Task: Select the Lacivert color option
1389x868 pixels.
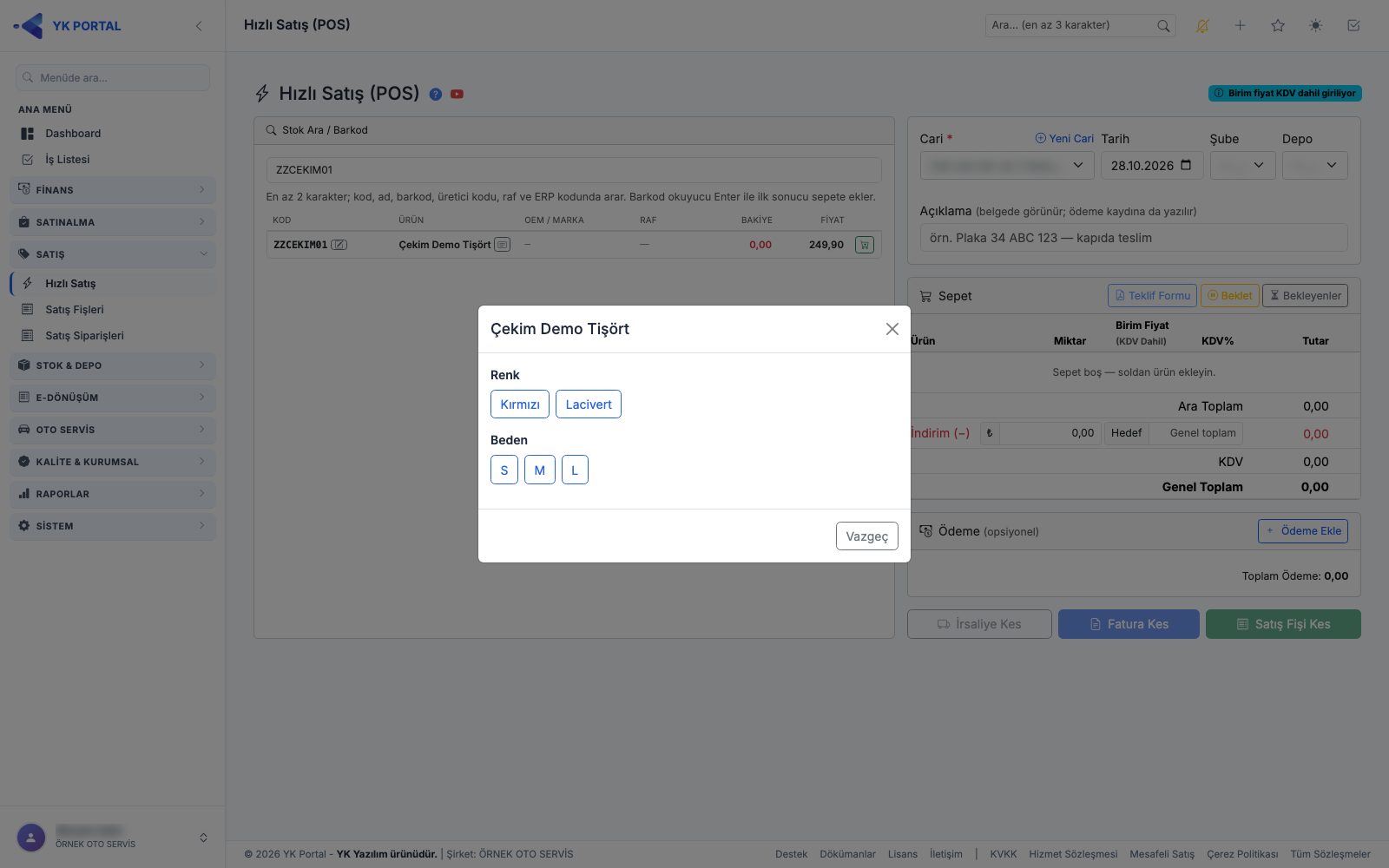Action: click(x=589, y=404)
